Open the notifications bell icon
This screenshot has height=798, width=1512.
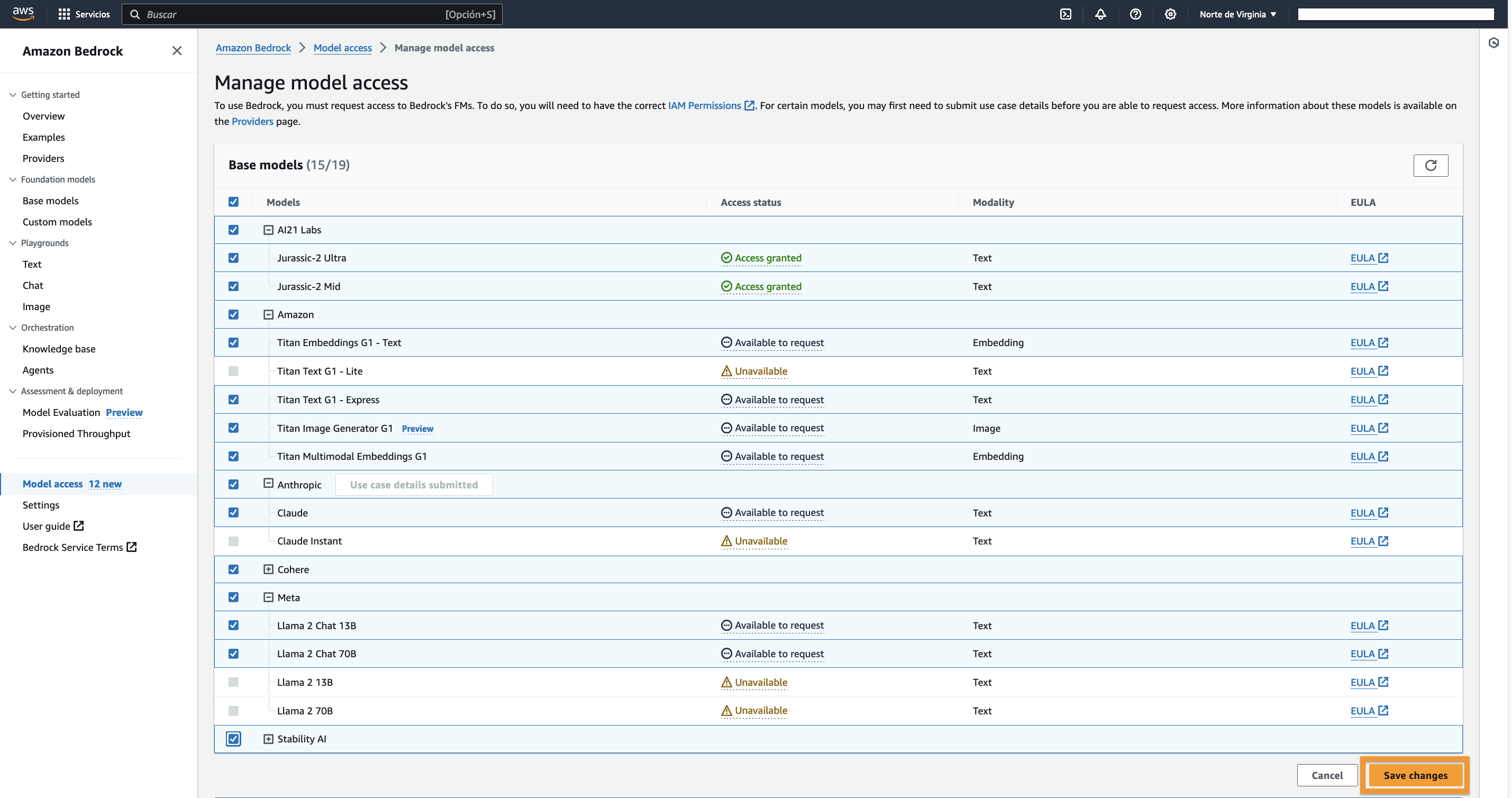pos(1100,14)
